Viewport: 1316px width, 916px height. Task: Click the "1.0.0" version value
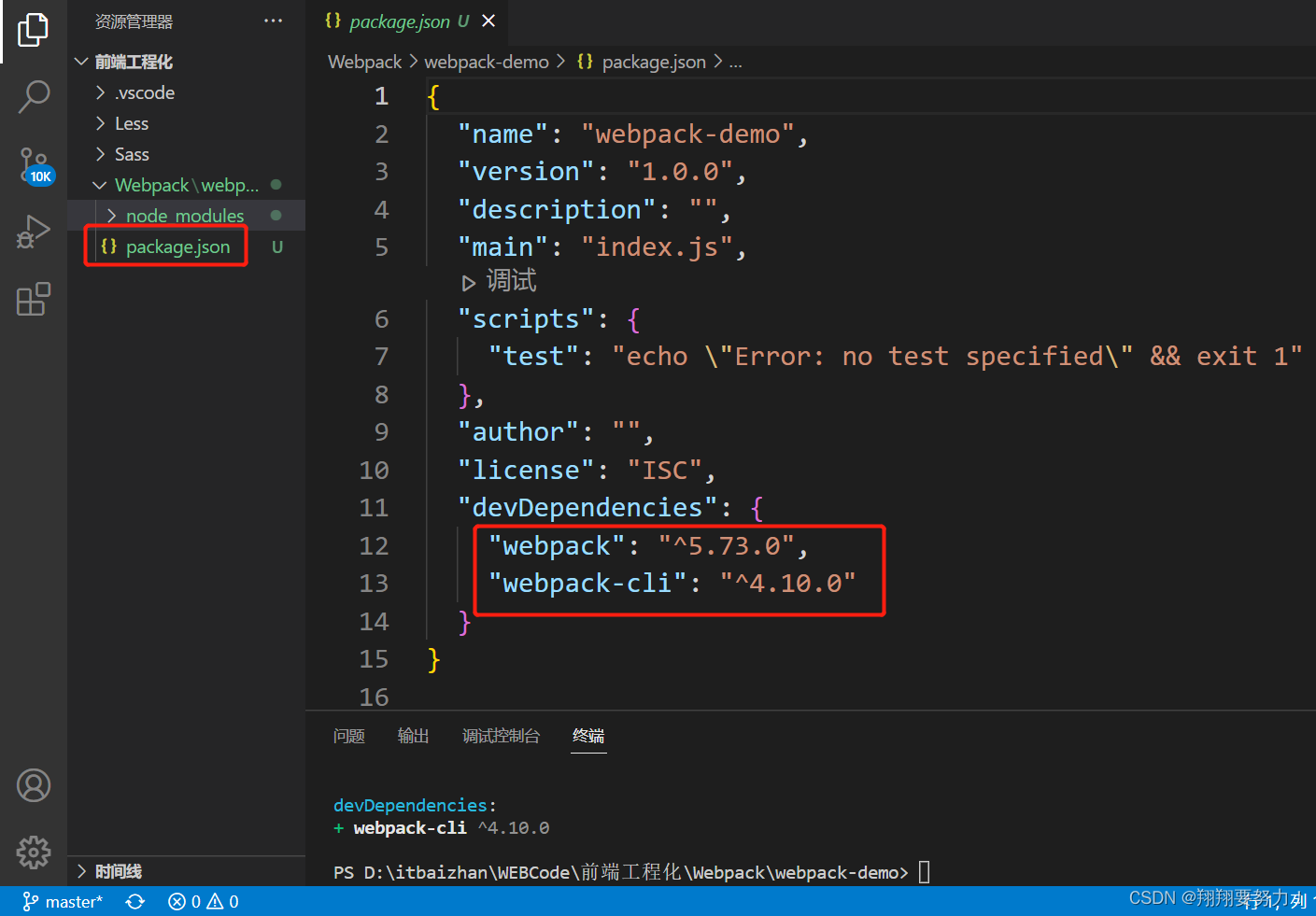680,172
